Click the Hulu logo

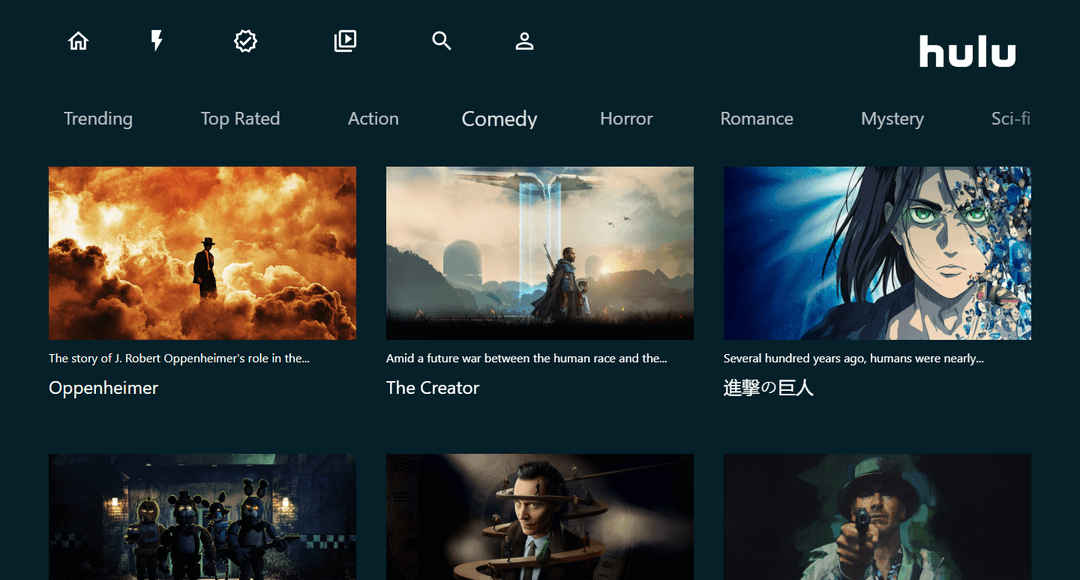tap(967, 52)
